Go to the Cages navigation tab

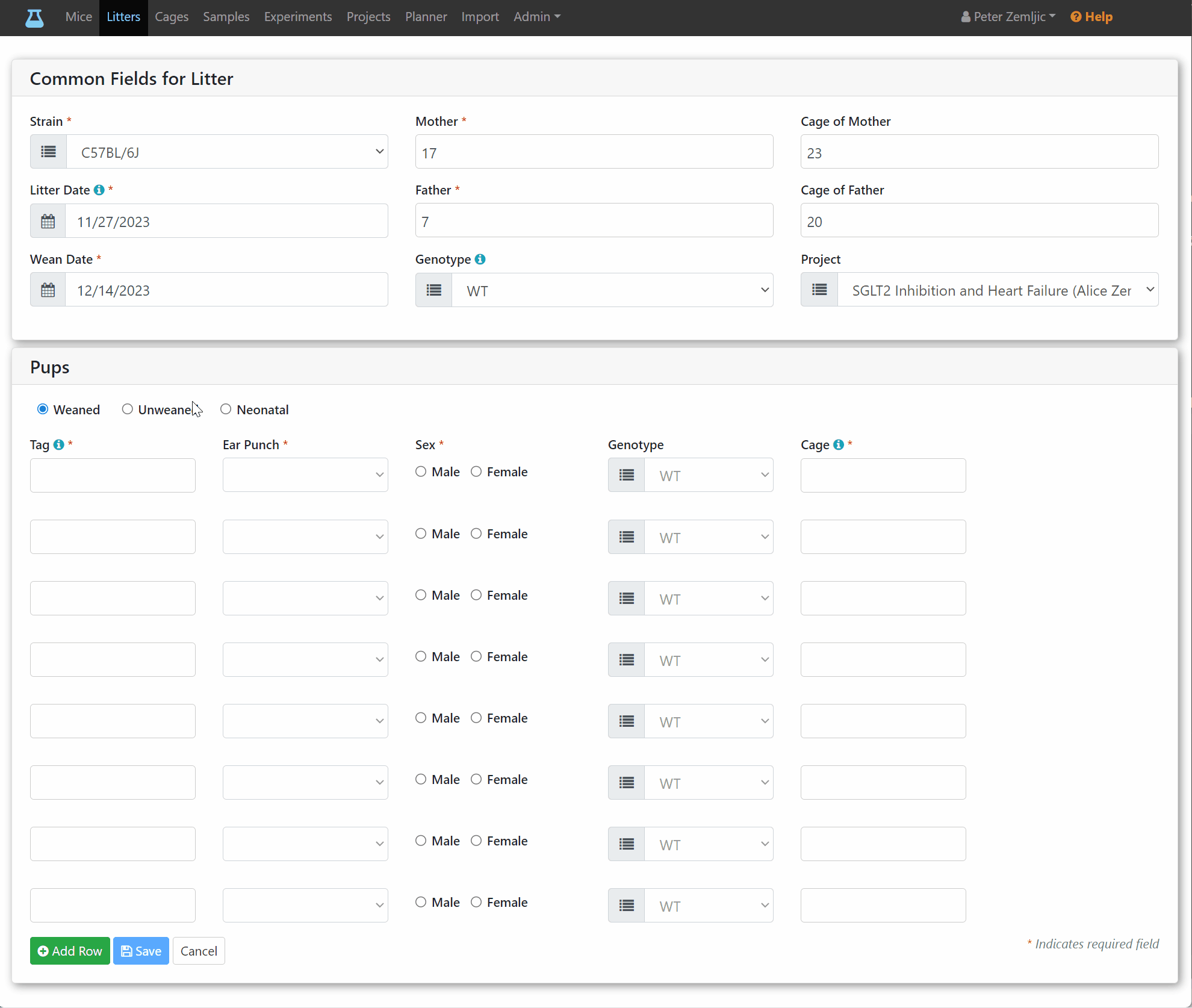pyautogui.click(x=172, y=17)
